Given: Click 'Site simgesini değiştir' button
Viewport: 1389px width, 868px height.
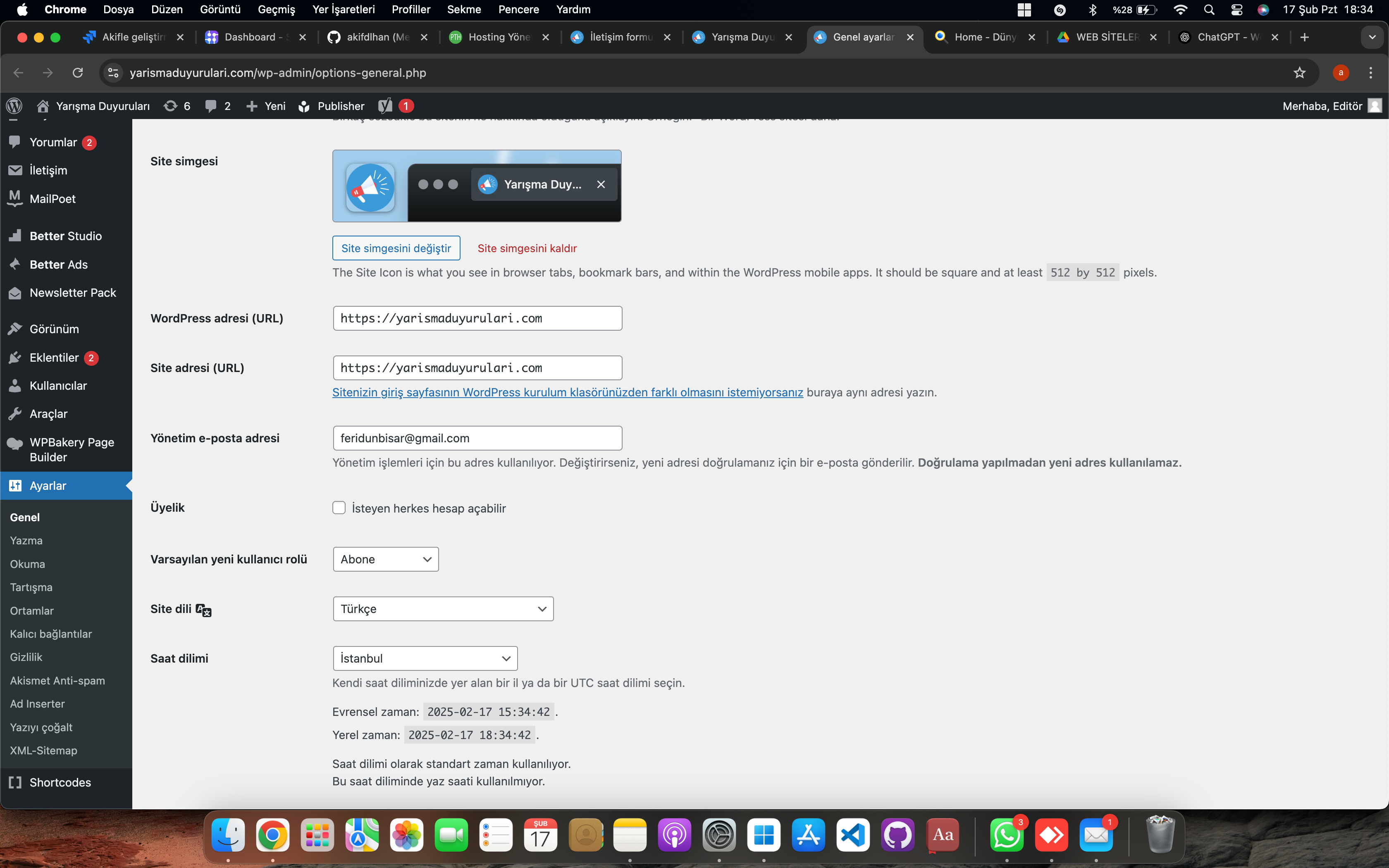Looking at the screenshot, I should click(396, 248).
